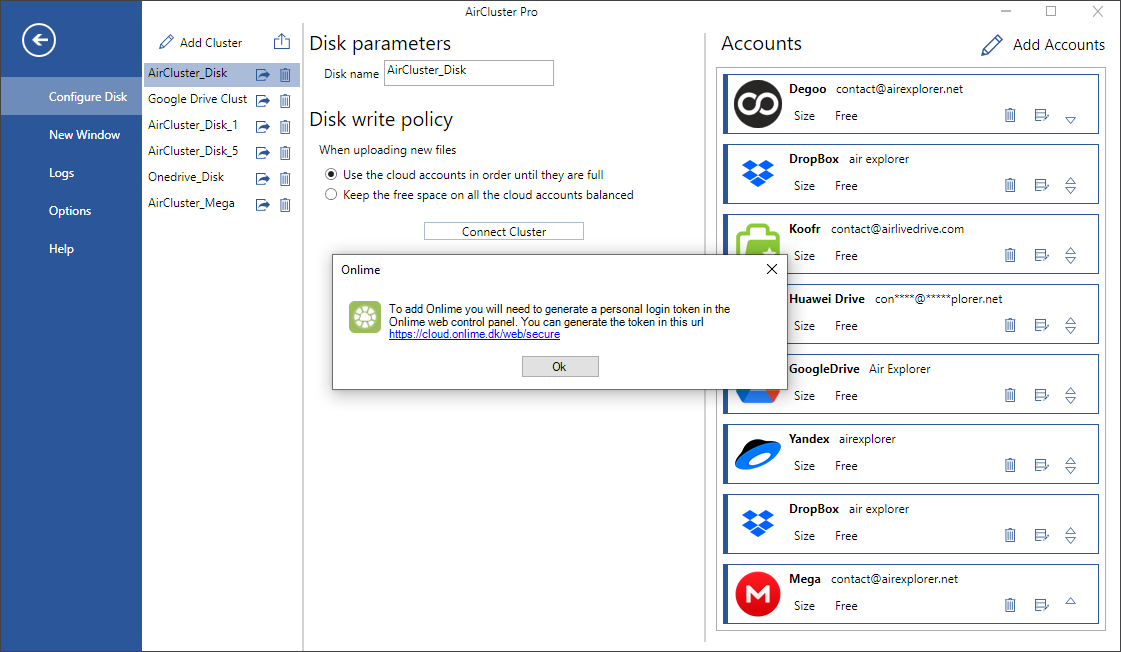Click Ok on the Onlime dialog
This screenshot has height=652, width=1121.
pyautogui.click(x=560, y=366)
